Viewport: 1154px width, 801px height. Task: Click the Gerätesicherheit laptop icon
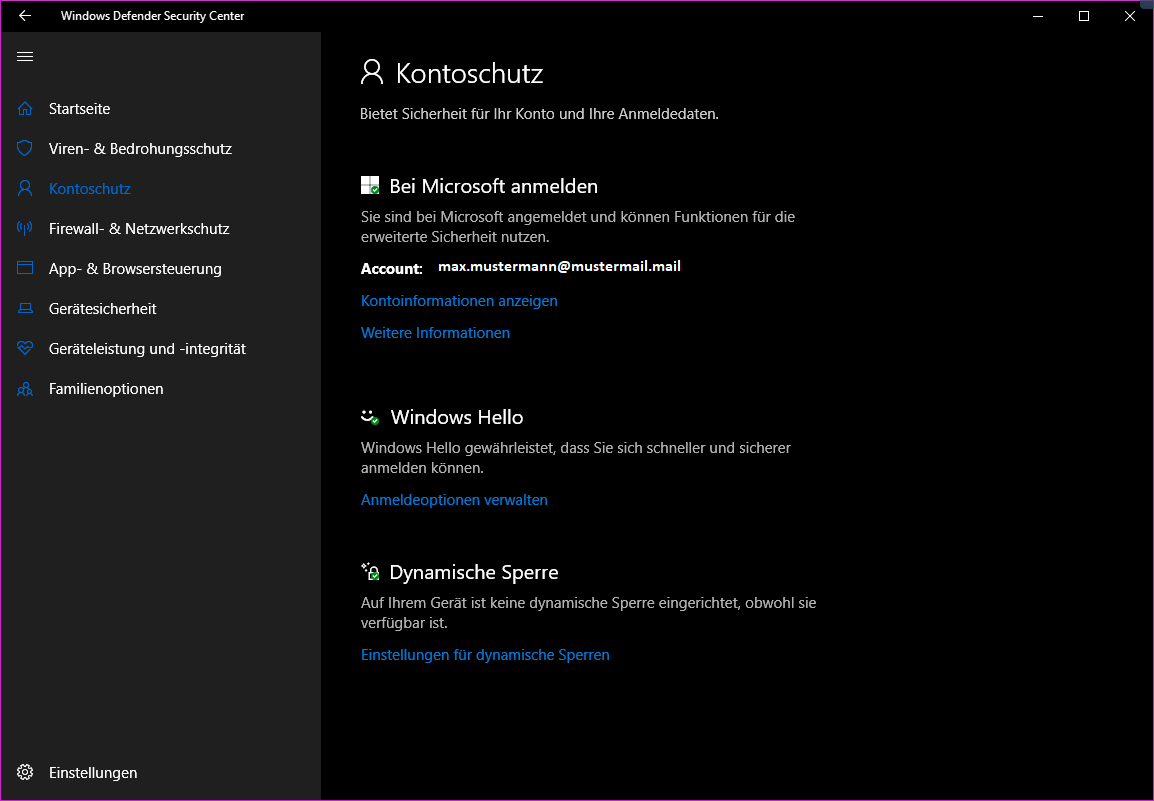[25, 309]
